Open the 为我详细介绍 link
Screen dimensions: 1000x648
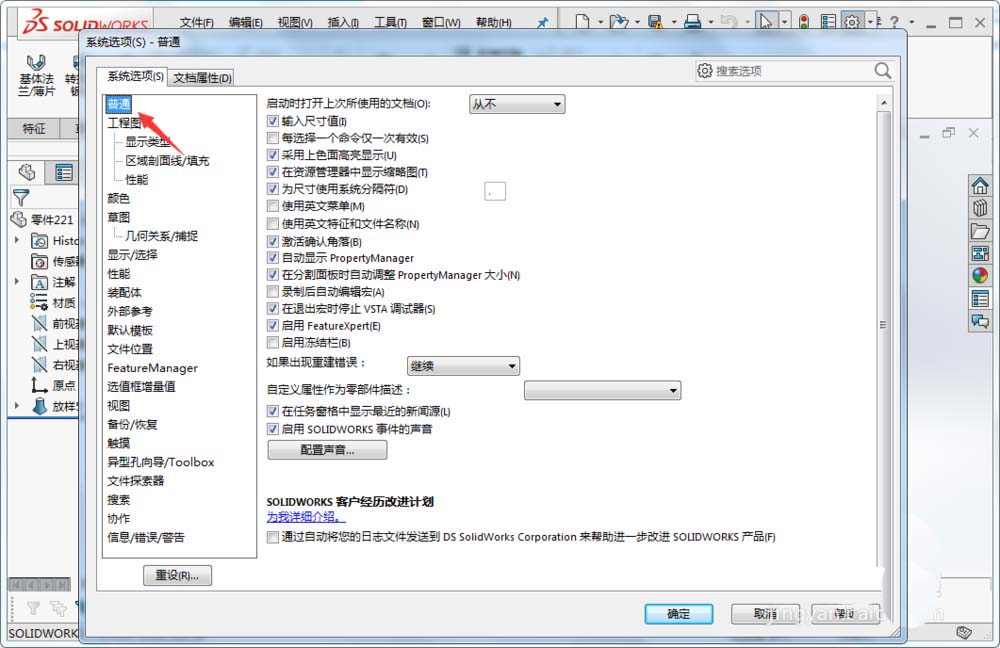point(305,517)
